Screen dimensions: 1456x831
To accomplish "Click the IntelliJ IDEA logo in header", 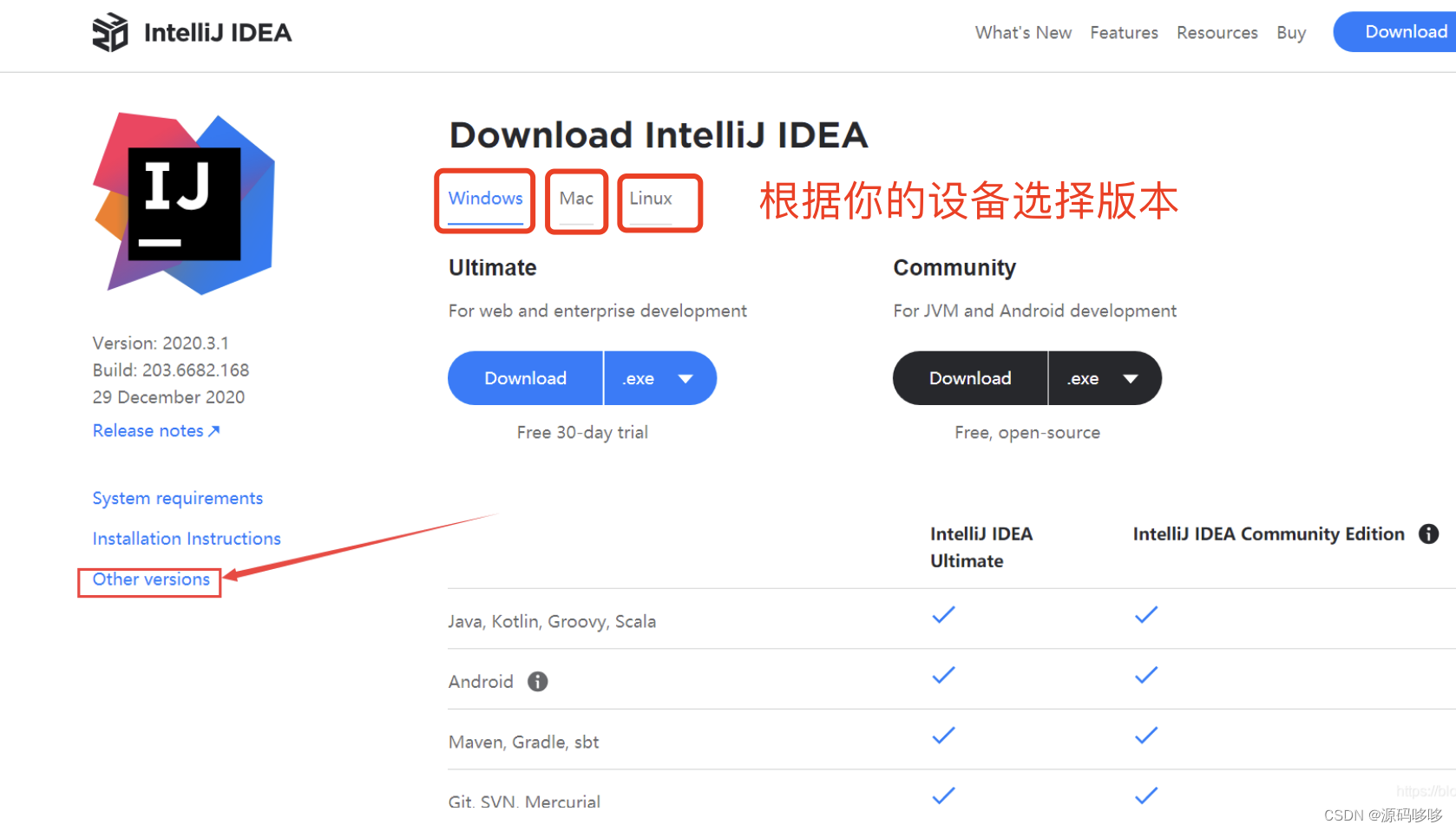I will [192, 33].
